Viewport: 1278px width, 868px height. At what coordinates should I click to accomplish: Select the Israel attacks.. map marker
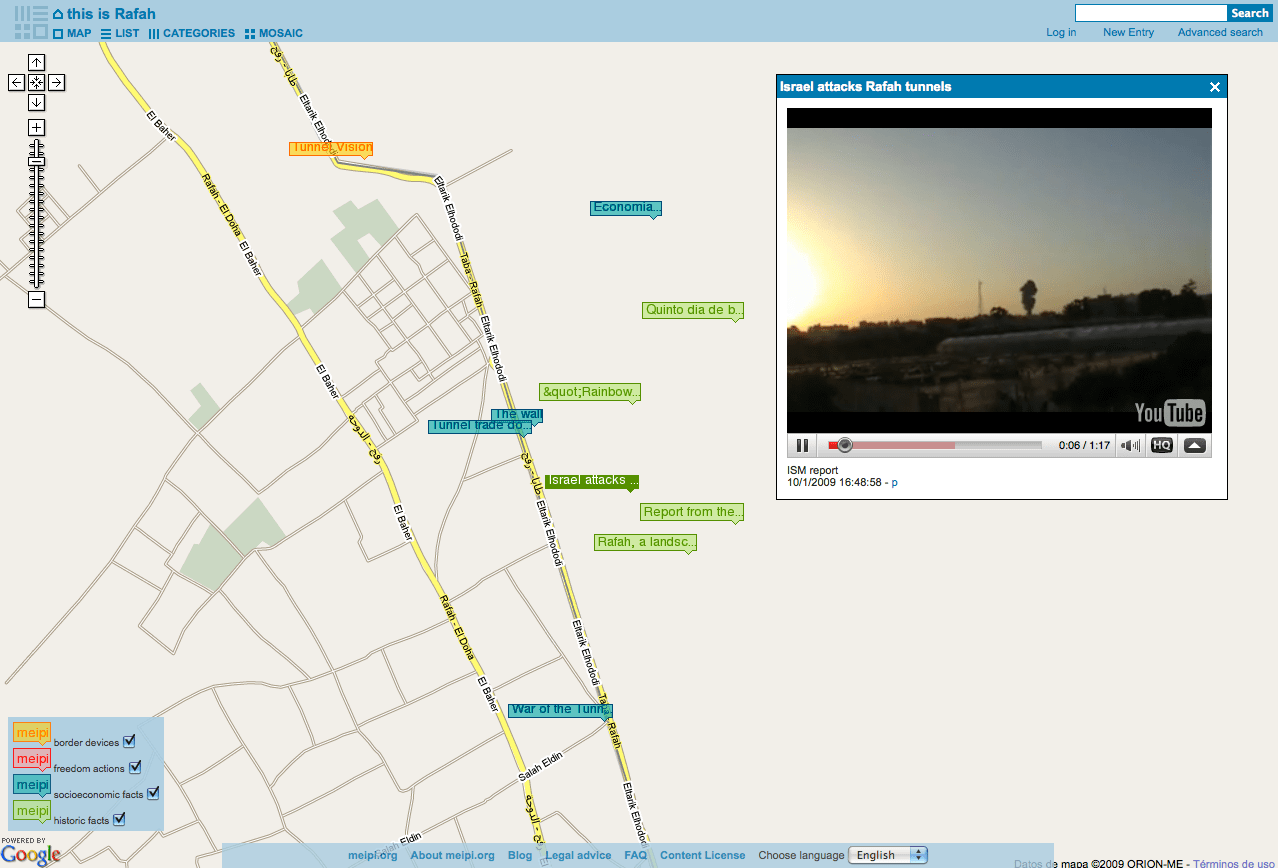(x=592, y=481)
